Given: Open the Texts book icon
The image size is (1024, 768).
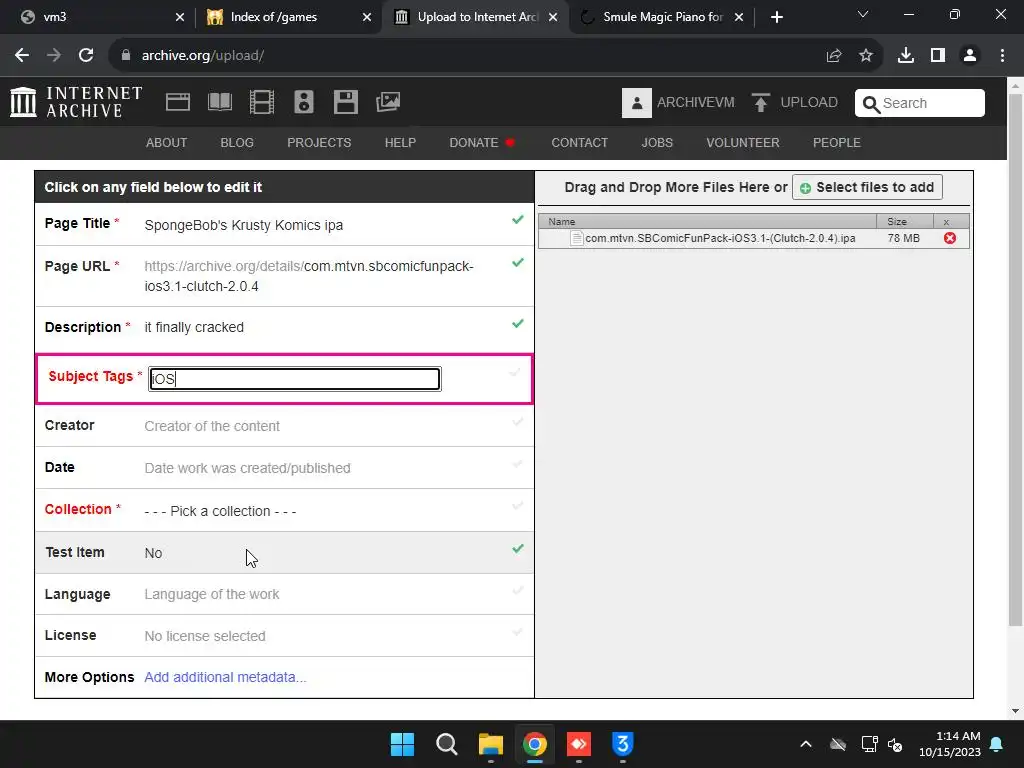Looking at the screenshot, I should click(x=219, y=102).
